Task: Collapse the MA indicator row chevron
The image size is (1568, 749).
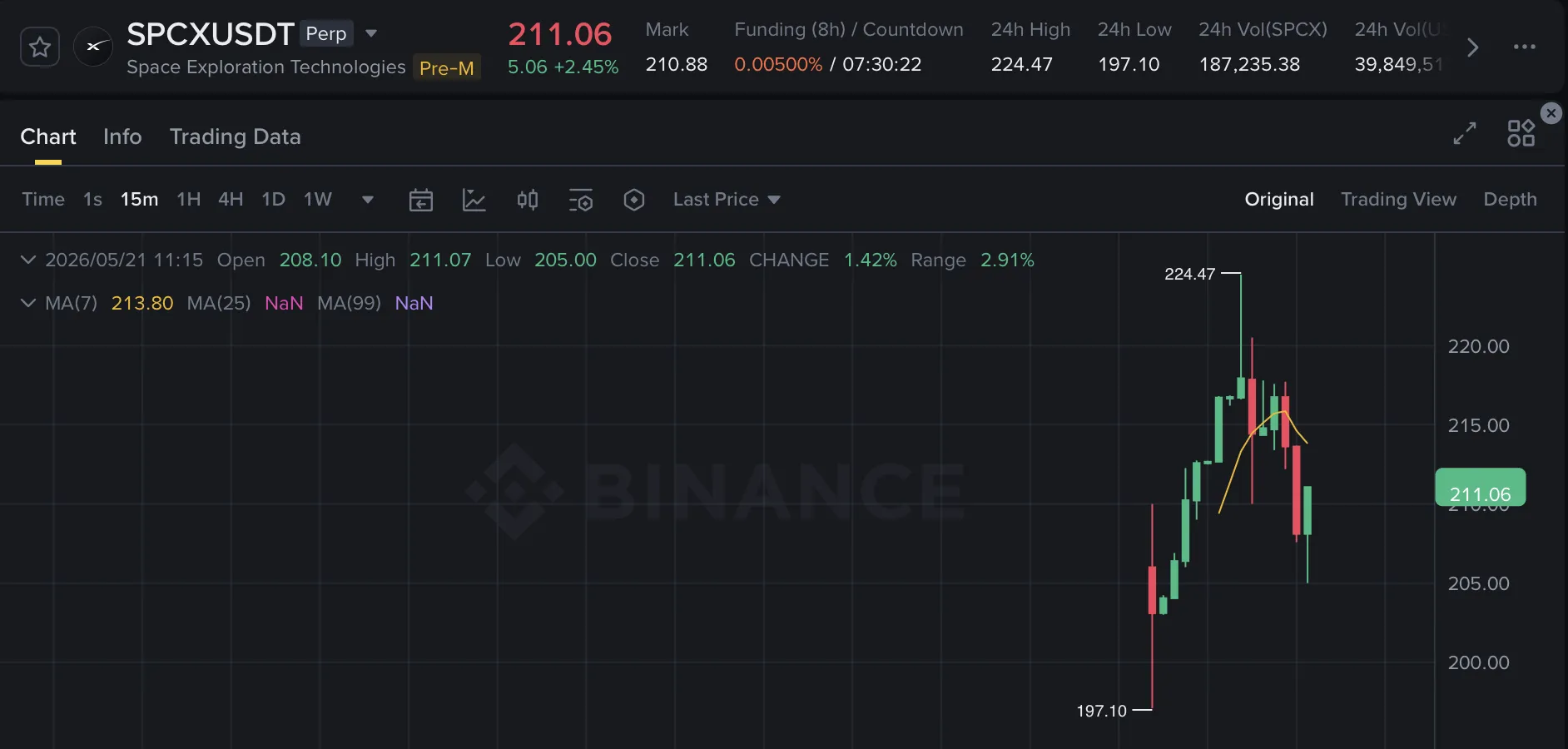Action: click(x=28, y=303)
